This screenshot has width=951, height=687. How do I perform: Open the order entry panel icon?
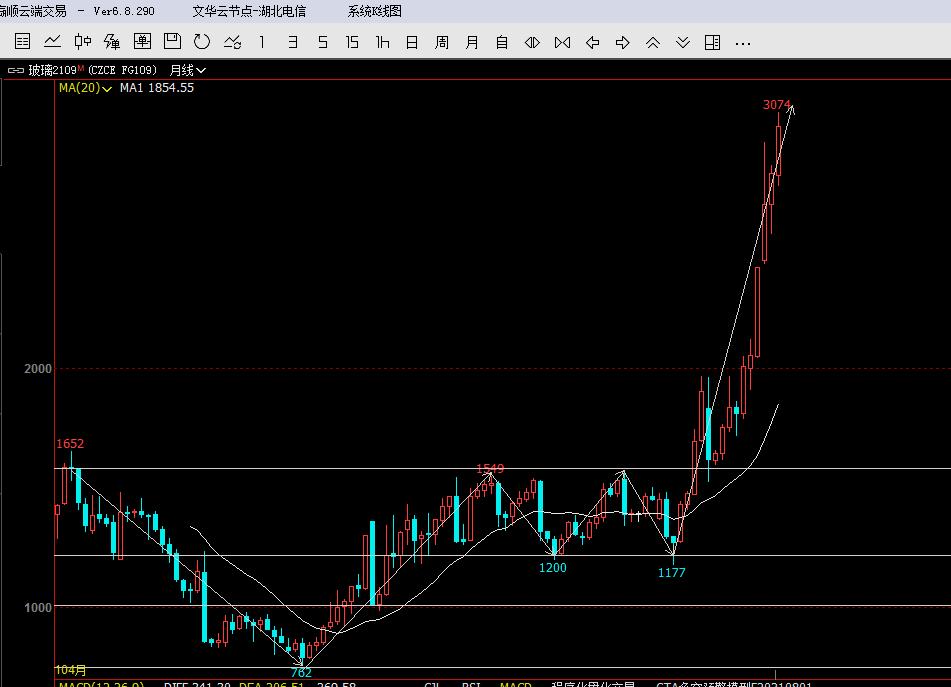point(143,41)
